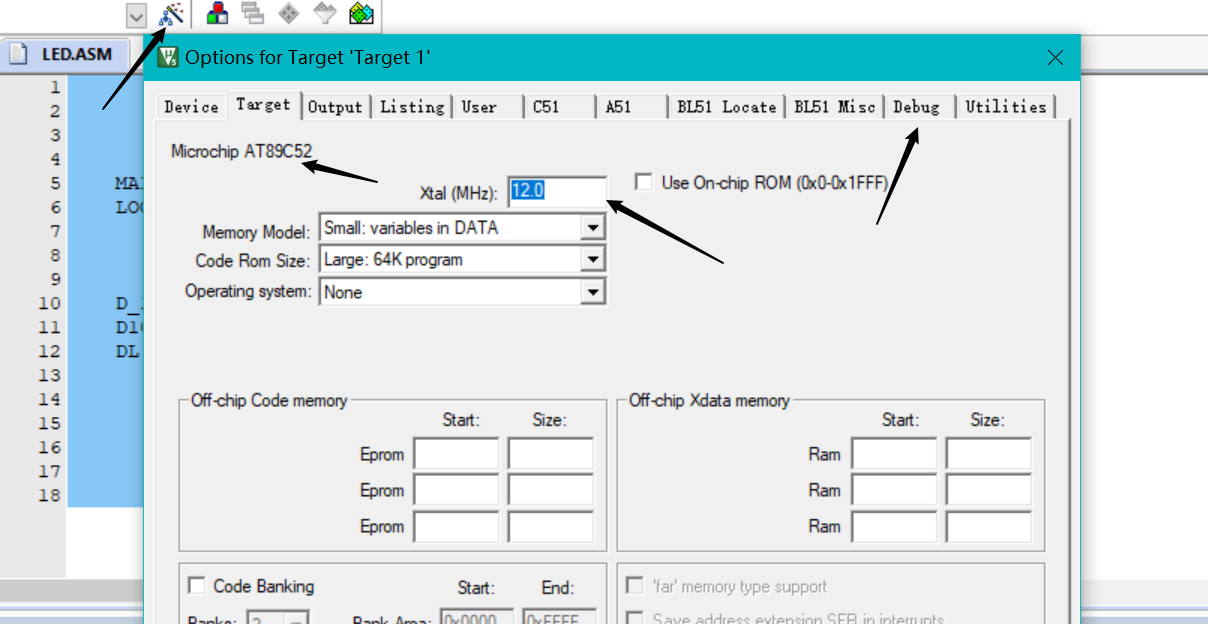Click the 'Xtal (MHz):' label
Screen dimensions: 1208x624
[x=458, y=192]
